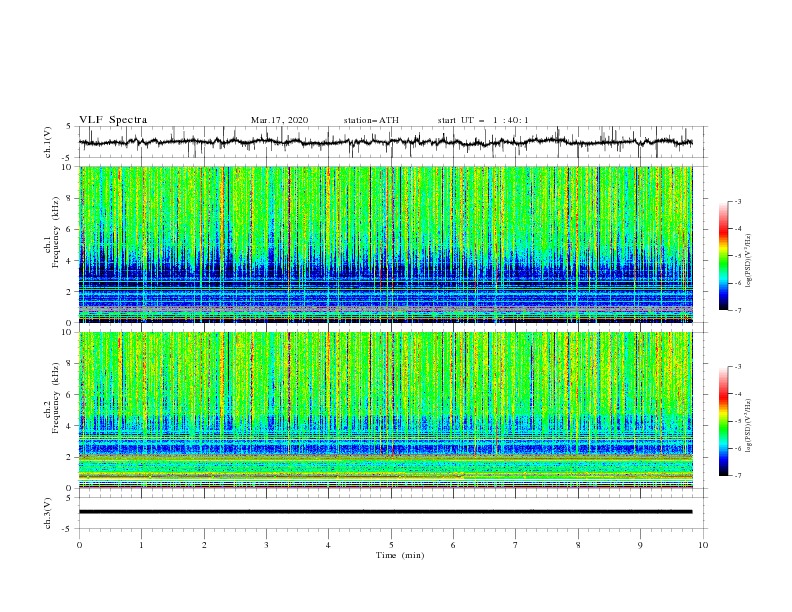
Task: Click time axis tick label "0"
Action: (79, 545)
